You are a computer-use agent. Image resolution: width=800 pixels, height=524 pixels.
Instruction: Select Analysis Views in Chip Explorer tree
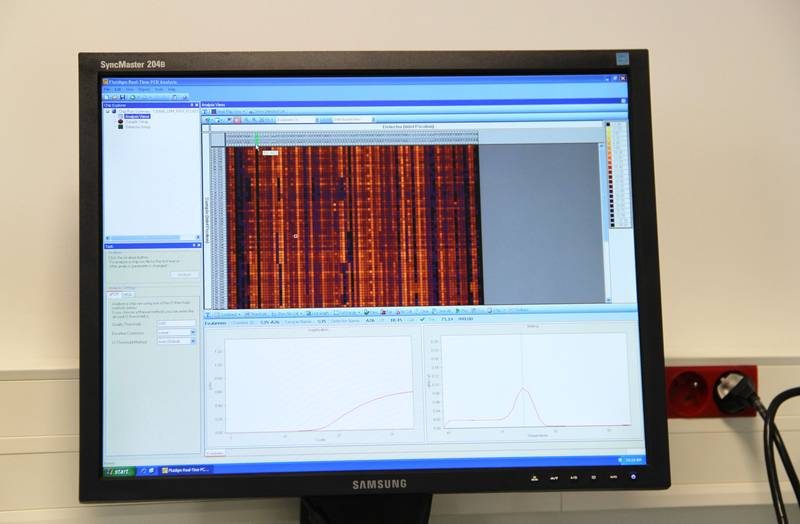coord(138,116)
